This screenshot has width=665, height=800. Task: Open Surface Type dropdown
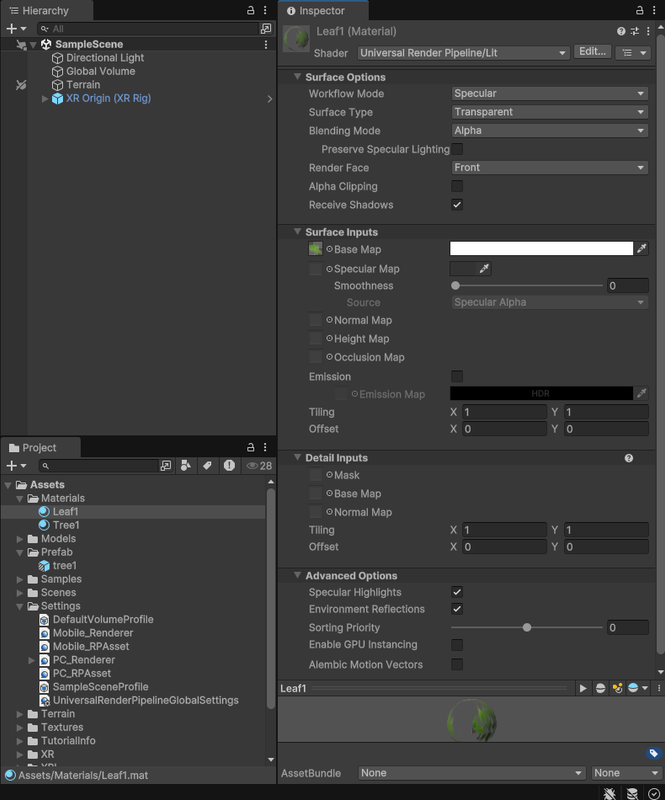click(550, 112)
